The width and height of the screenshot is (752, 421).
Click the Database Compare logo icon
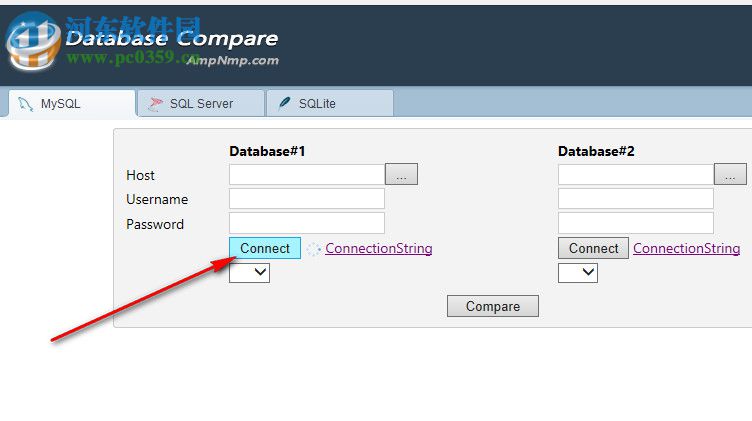coord(34,42)
